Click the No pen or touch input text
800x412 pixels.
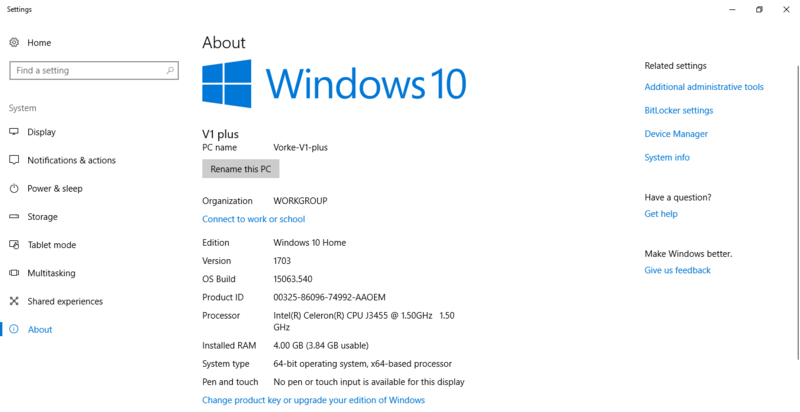[369, 382]
